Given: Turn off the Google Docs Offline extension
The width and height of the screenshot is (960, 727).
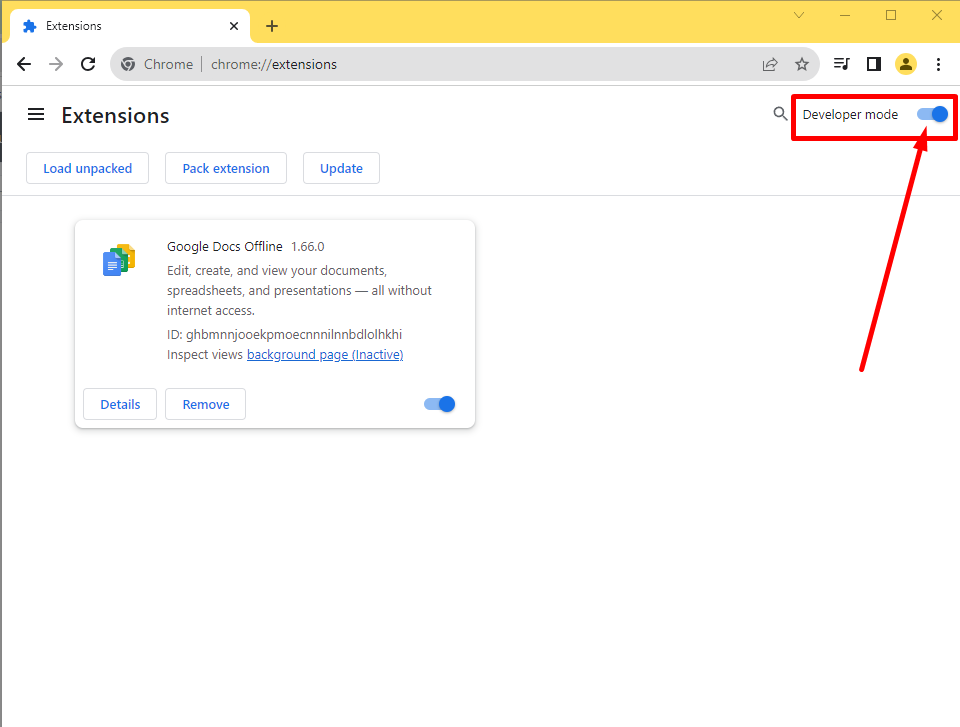Looking at the screenshot, I should pyautogui.click(x=438, y=404).
